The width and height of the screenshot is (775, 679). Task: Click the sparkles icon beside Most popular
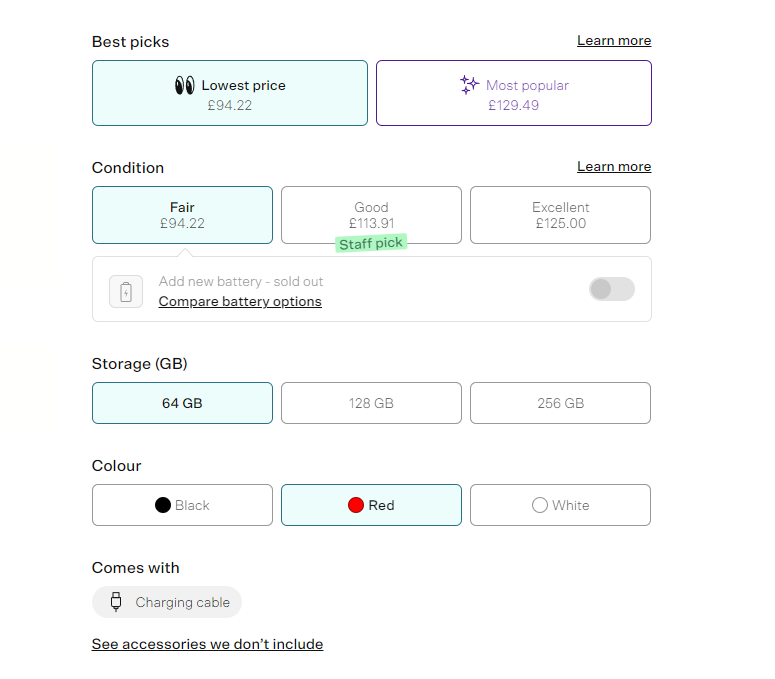pyautogui.click(x=469, y=86)
